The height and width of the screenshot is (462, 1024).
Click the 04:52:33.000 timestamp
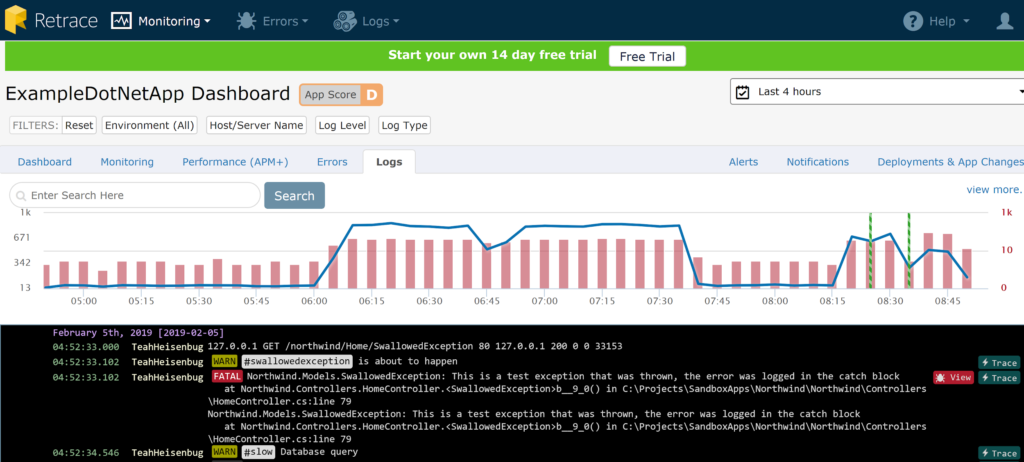click(x=86, y=346)
